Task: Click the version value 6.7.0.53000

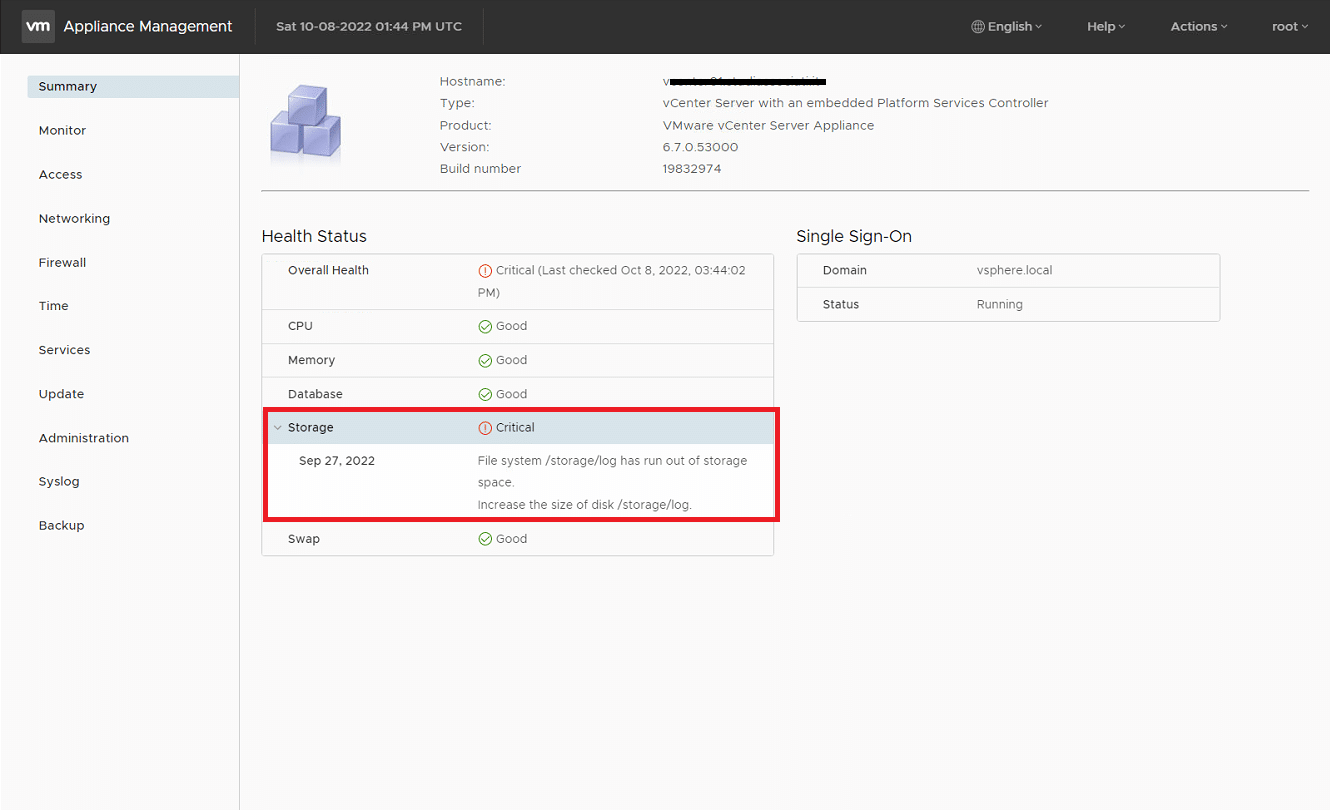Action: tap(700, 147)
